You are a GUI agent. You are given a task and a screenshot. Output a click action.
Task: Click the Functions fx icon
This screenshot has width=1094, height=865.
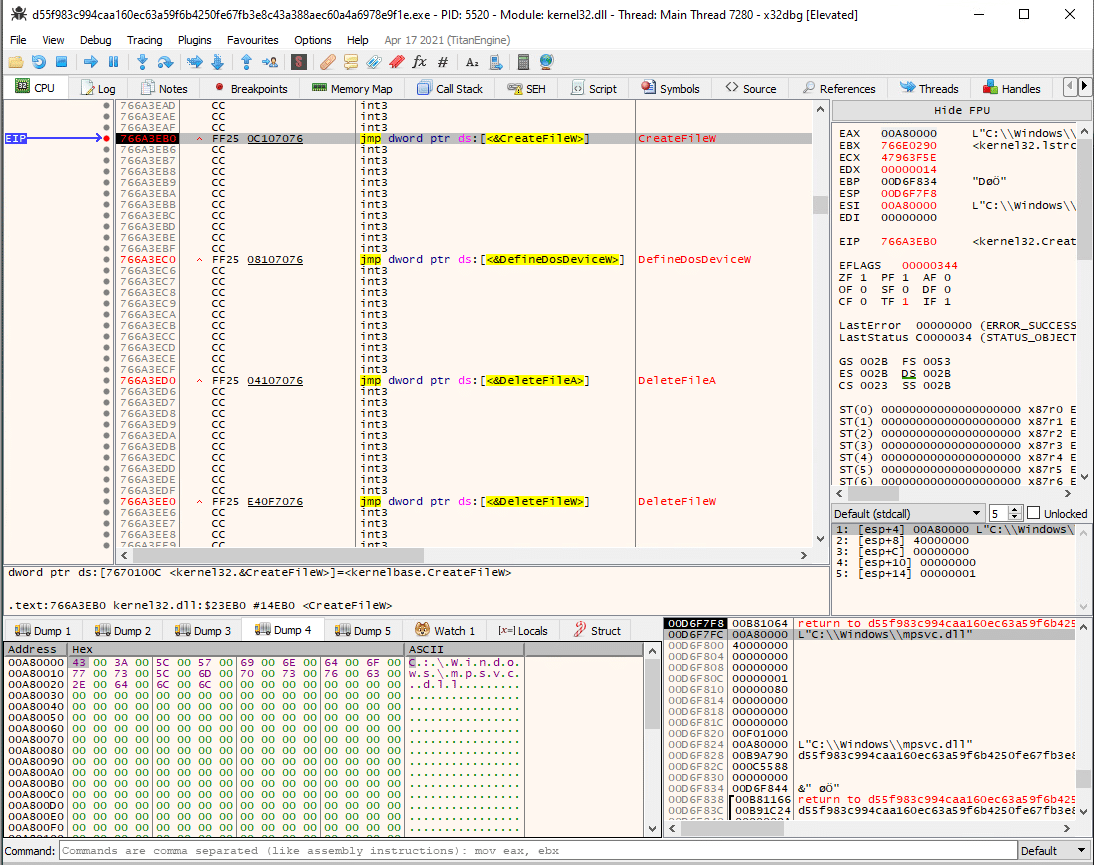pyautogui.click(x=419, y=62)
